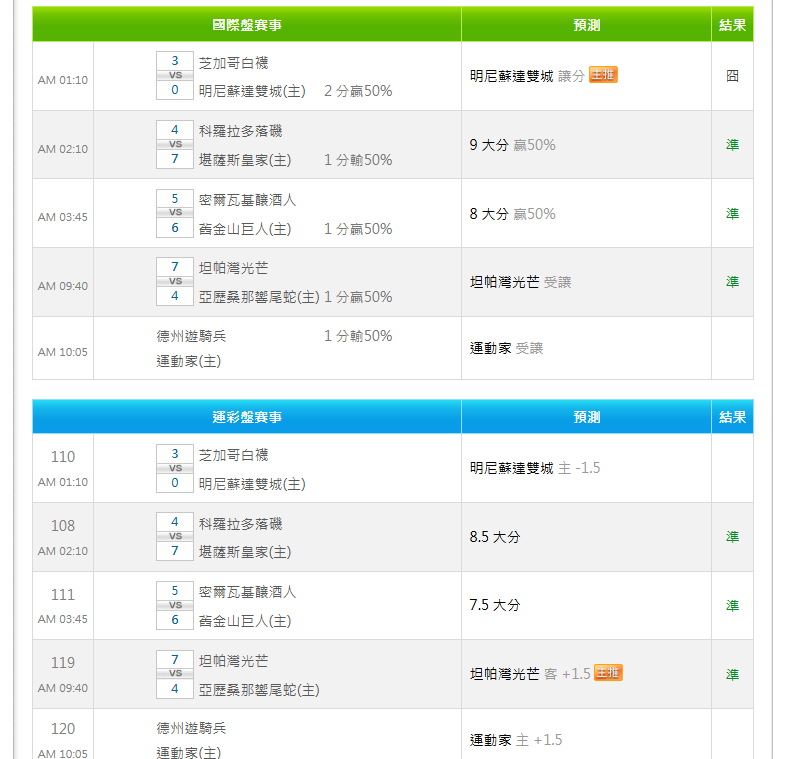Click game number 111 in 運彩盤賽事
This screenshot has width=790, height=759.
click(x=63, y=595)
